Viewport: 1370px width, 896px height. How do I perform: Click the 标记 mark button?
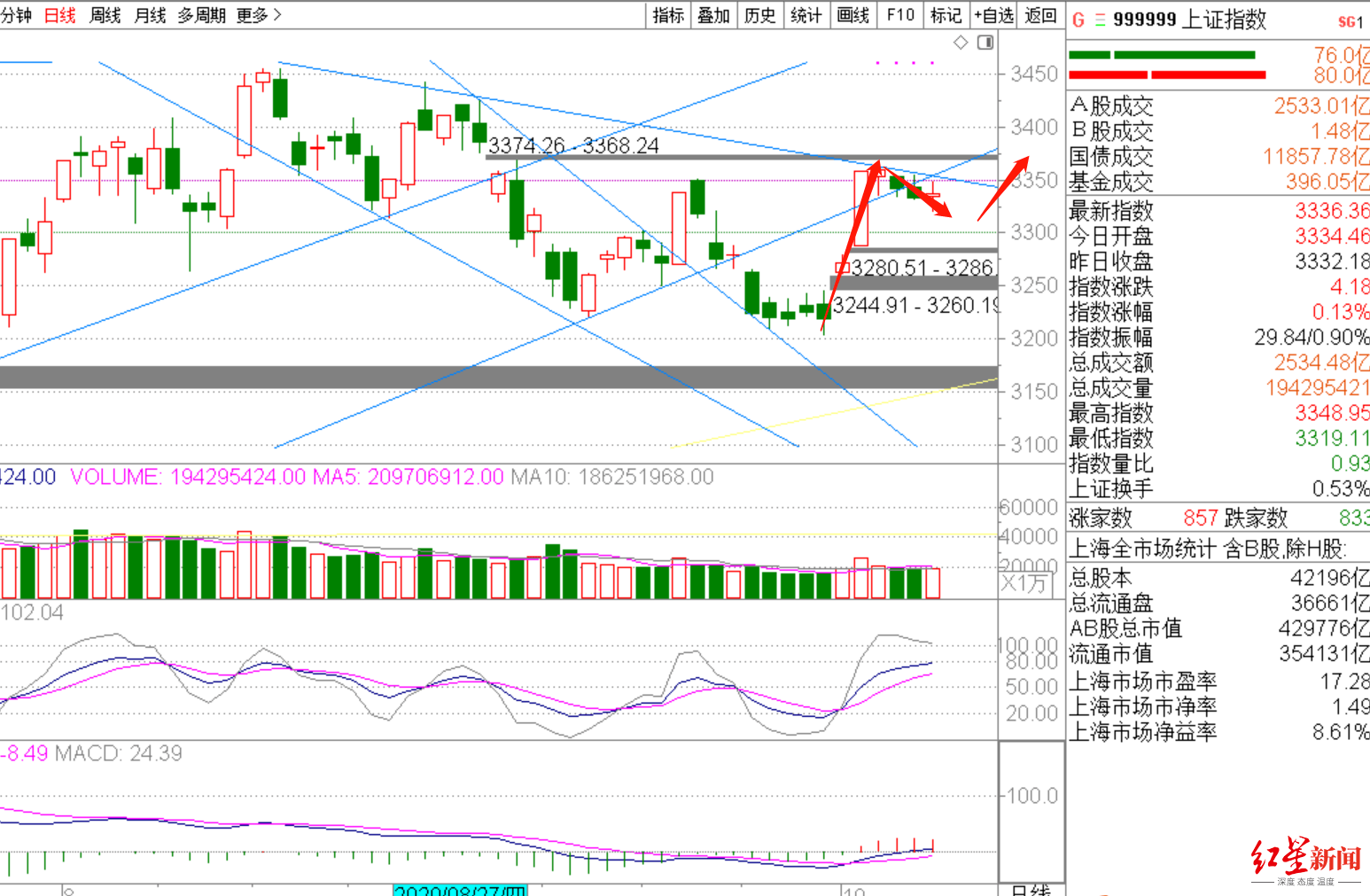pos(946,15)
